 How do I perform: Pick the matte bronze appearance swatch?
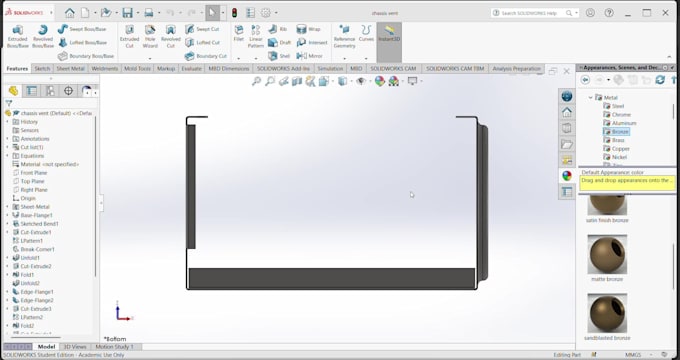pyautogui.click(x=607, y=255)
